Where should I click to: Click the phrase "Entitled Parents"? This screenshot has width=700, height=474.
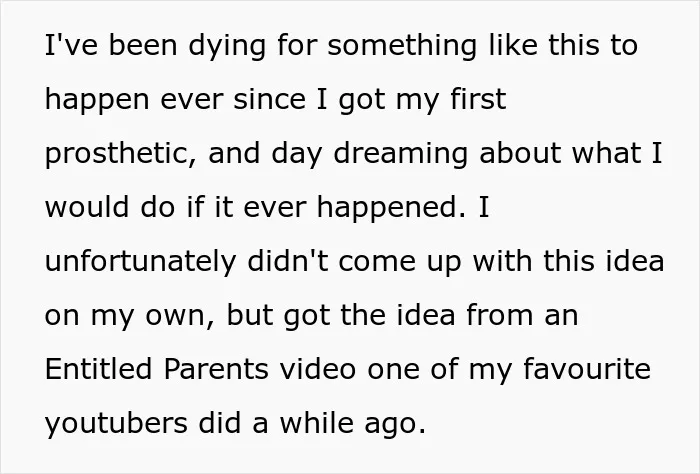(156, 369)
